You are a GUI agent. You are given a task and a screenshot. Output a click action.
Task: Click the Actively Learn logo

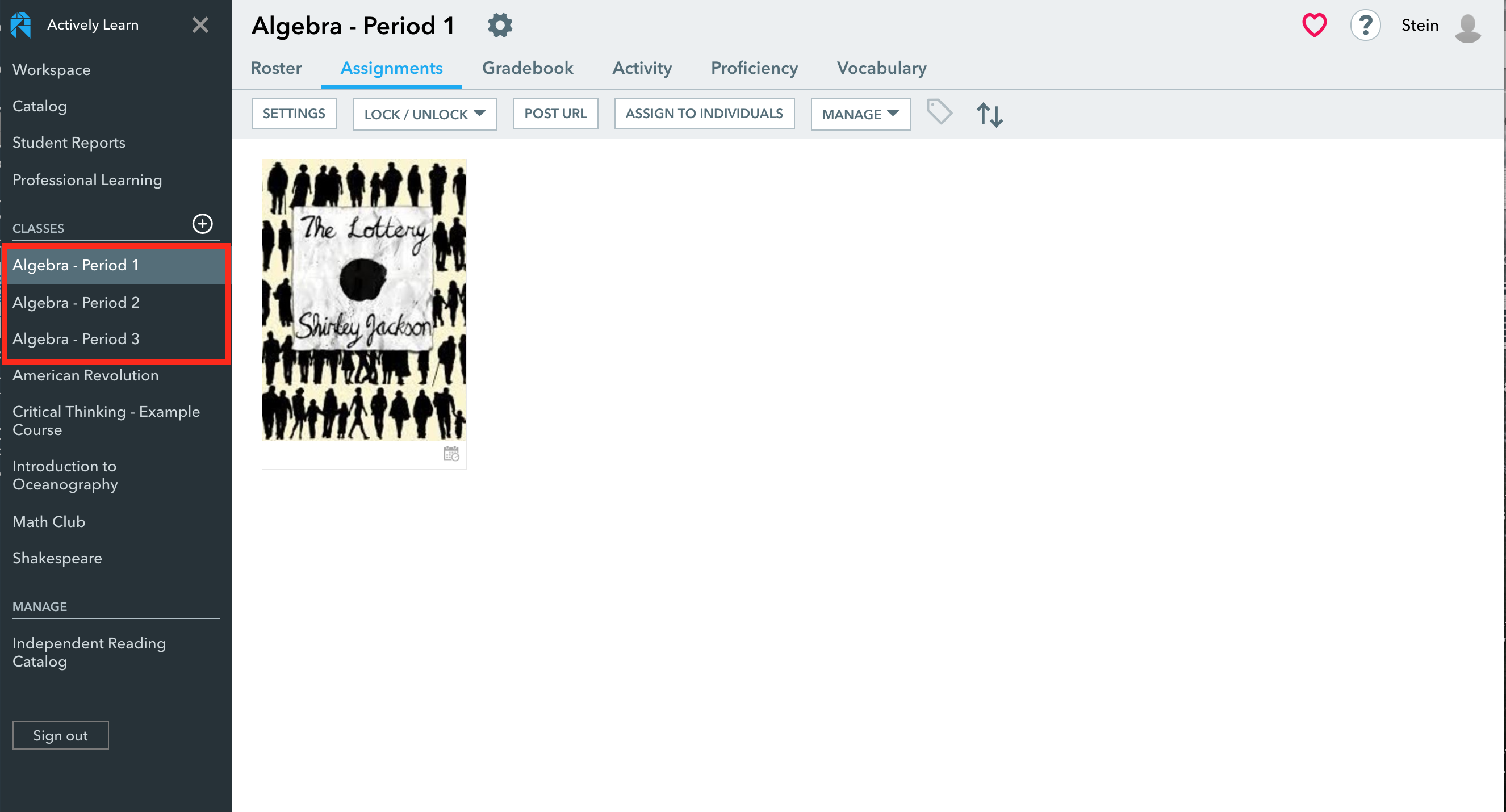pos(20,24)
